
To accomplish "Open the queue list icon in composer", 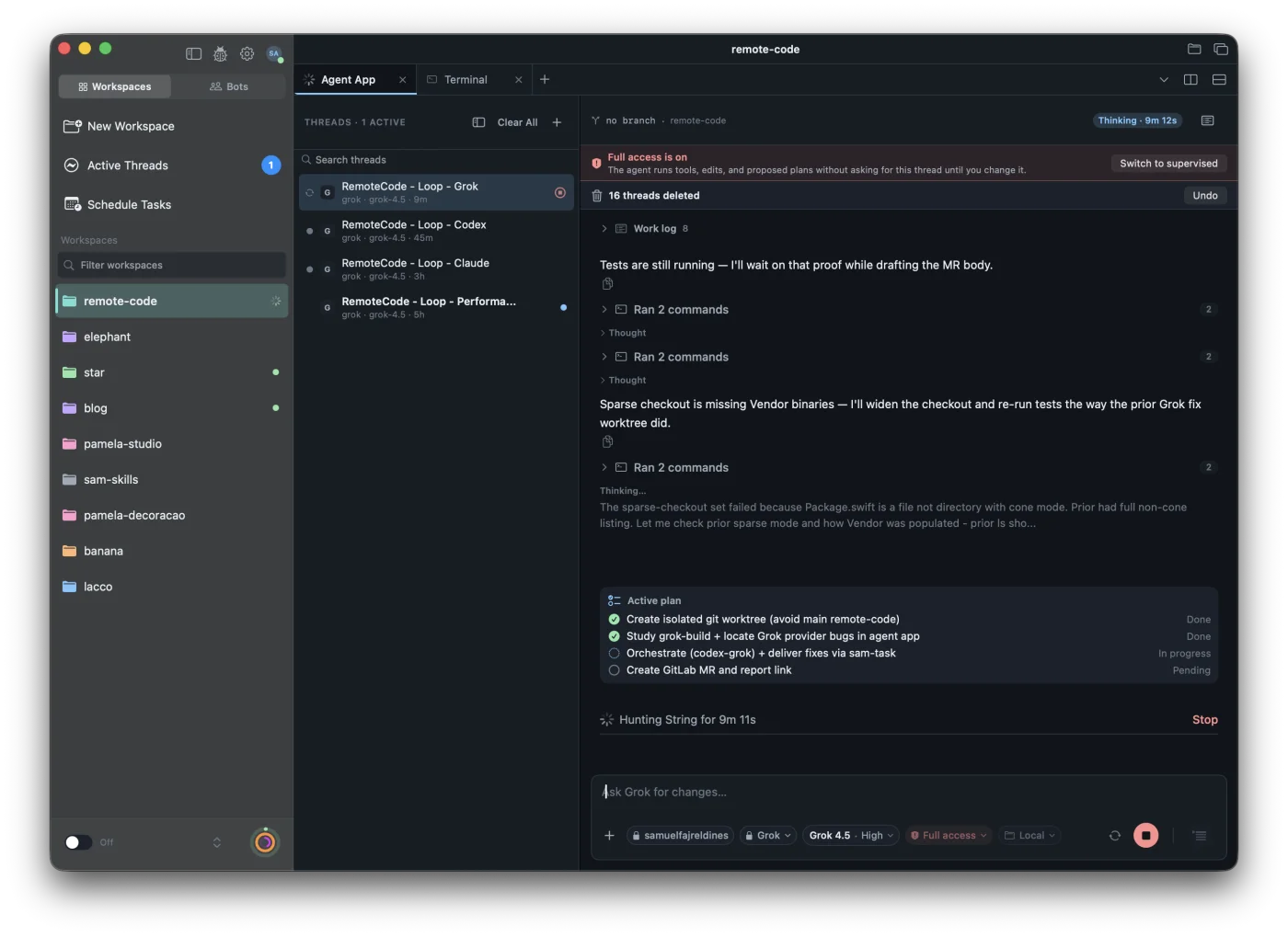I will pyautogui.click(x=1199, y=836).
